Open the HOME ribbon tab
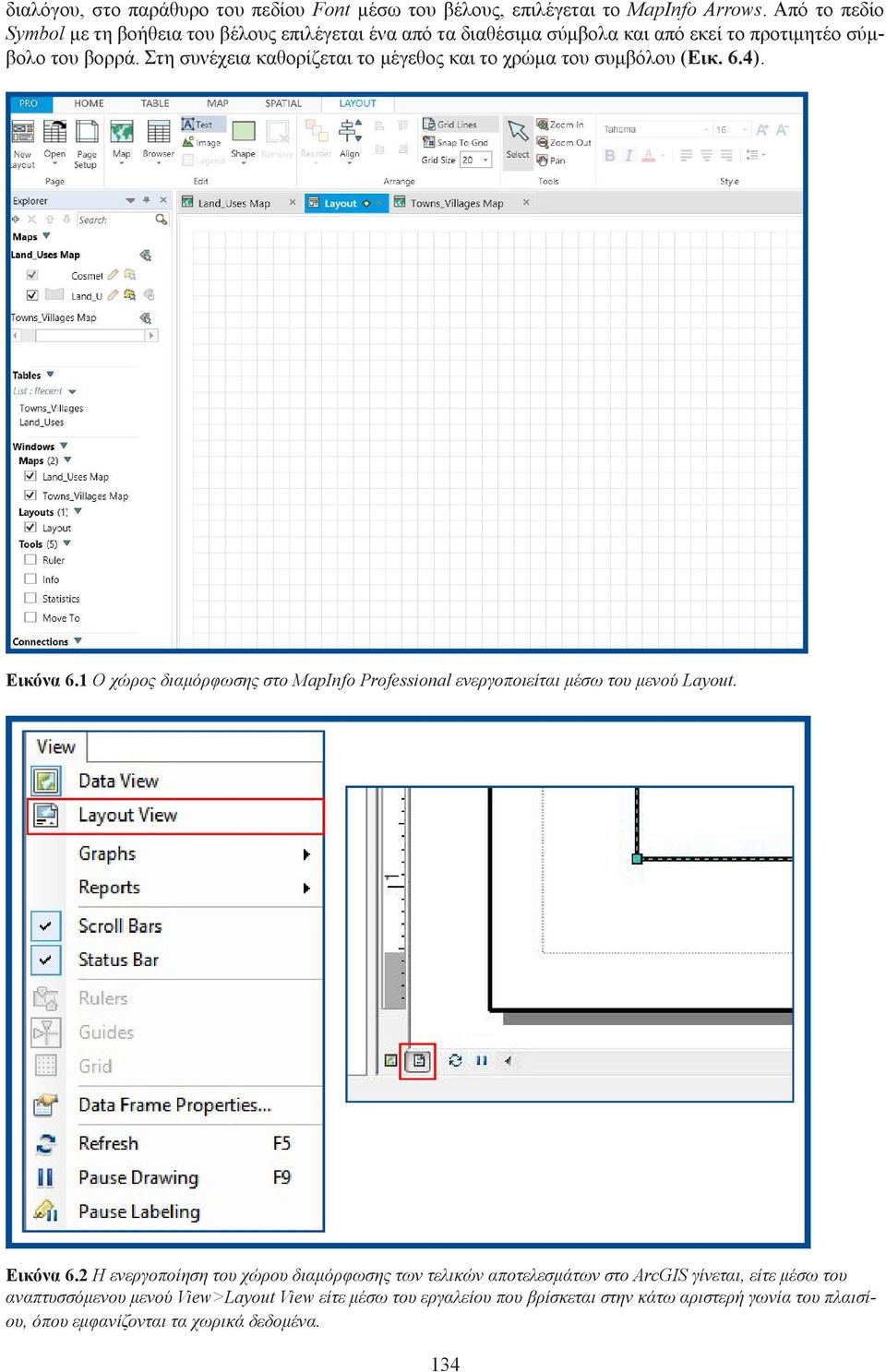Viewport: 886px width, 1372px height. click(89, 103)
